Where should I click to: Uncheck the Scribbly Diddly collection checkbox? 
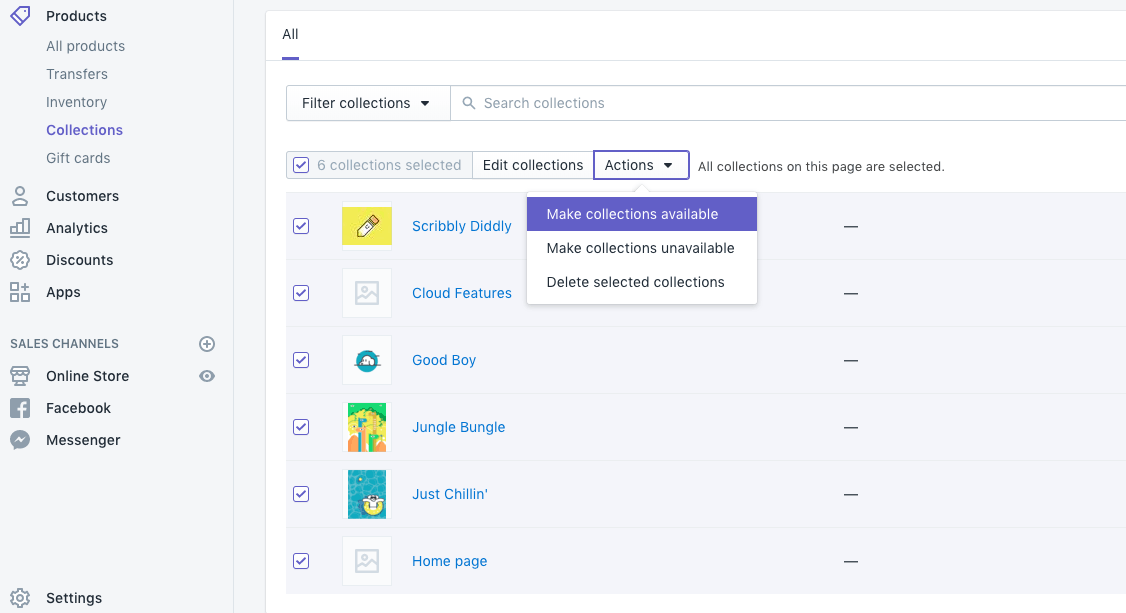click(301, 226)
